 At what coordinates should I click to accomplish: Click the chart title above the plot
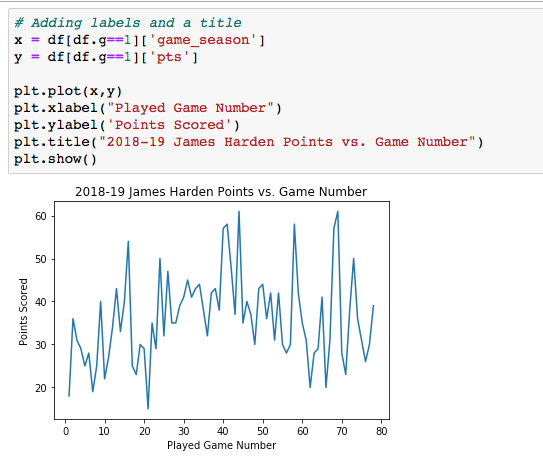pos(221,191)
